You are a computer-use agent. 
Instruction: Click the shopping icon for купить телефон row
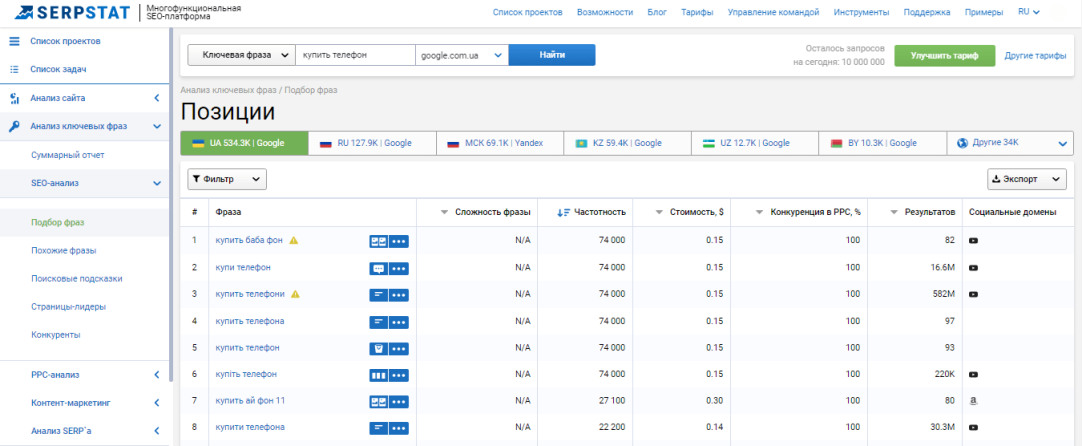[378, 348]
